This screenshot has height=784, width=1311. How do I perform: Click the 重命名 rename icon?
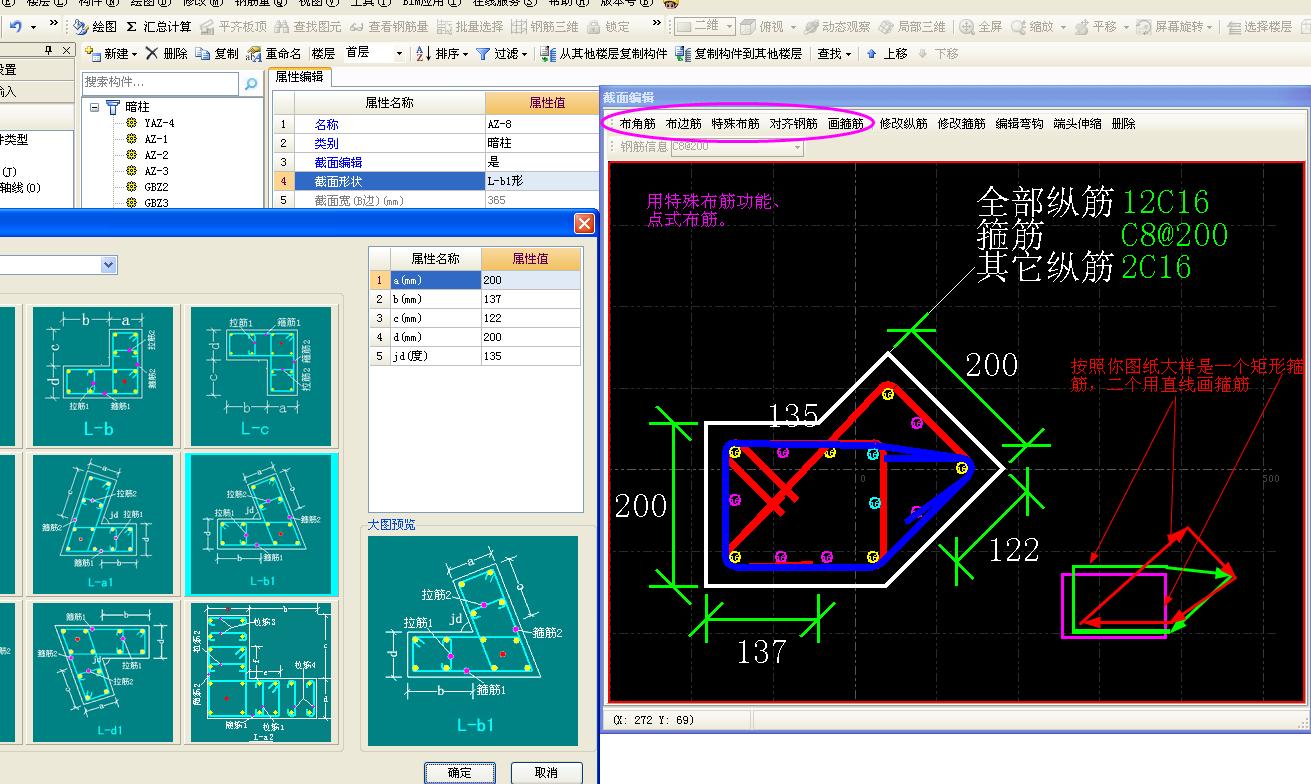(274, 54)
